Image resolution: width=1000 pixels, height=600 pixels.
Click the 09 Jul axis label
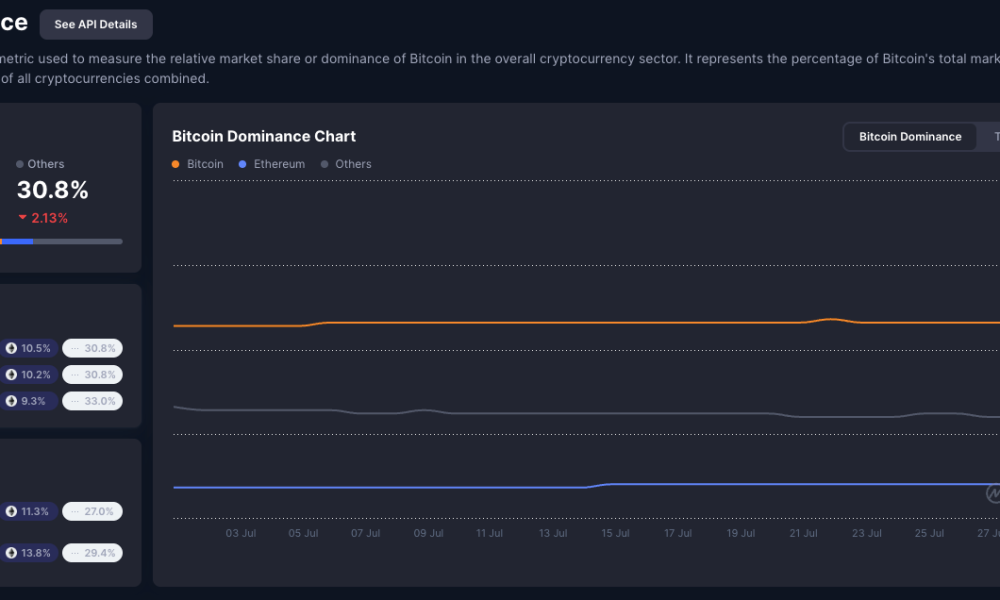(x=428, y=533)
